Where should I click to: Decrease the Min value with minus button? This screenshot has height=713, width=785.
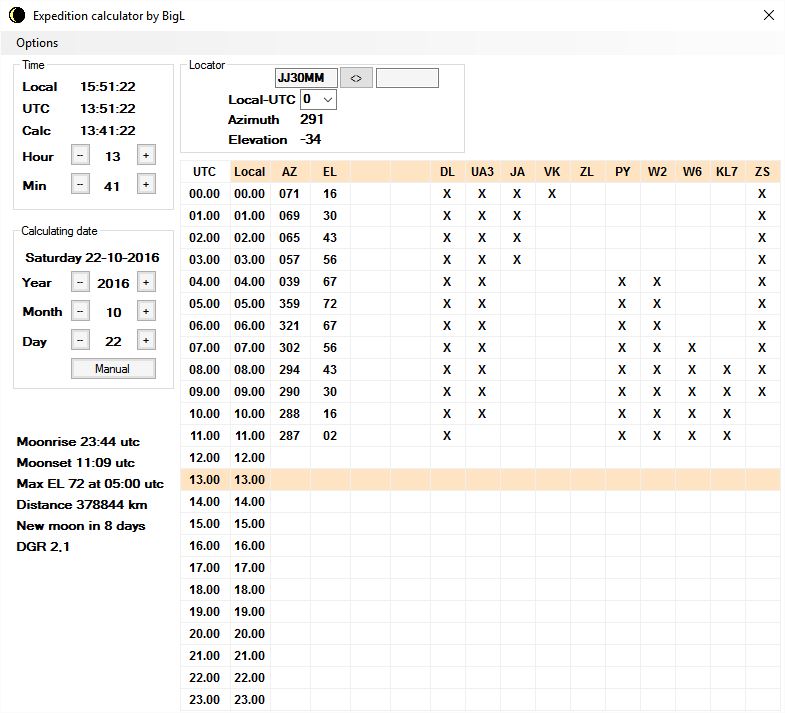pyautogui.click(x=81, y=184)
